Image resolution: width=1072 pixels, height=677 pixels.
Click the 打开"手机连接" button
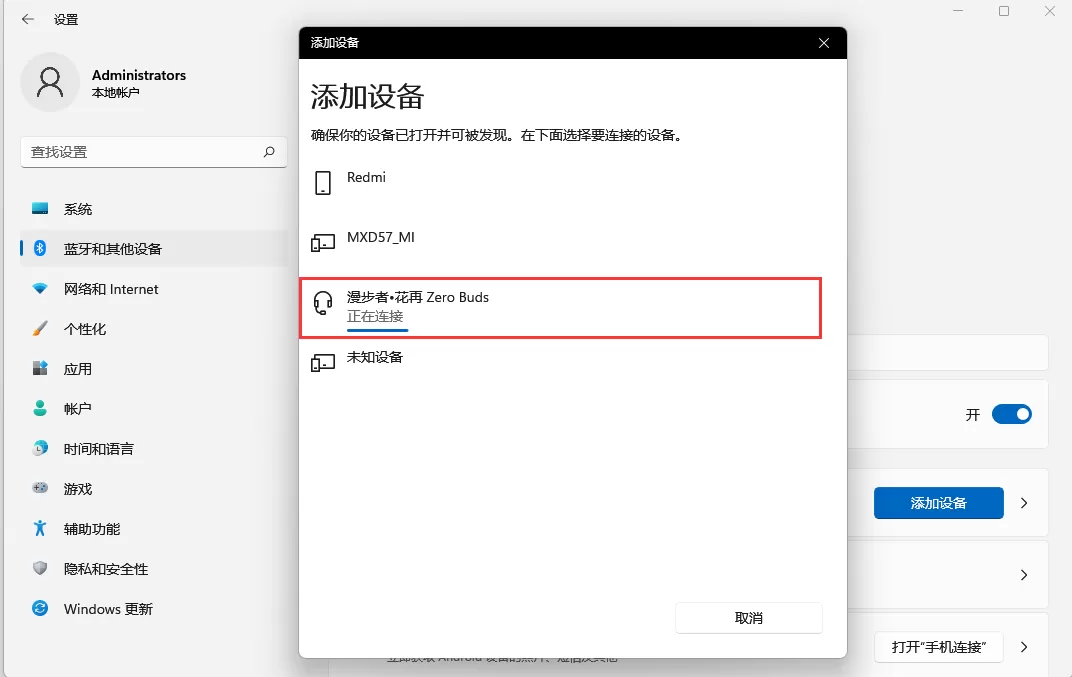(x=938, y=648)
